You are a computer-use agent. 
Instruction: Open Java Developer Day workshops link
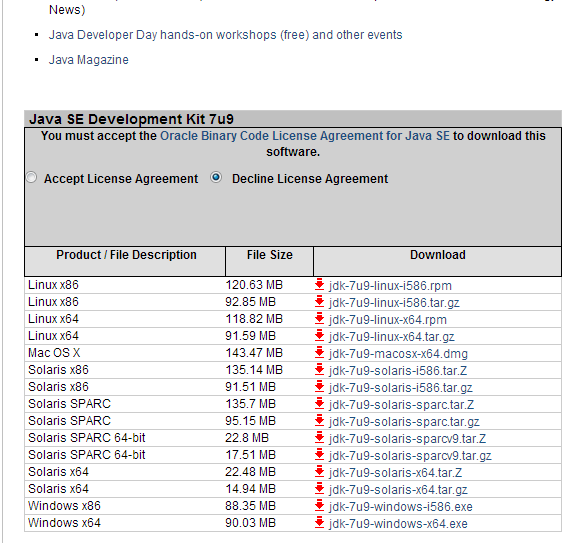(226, 35)
